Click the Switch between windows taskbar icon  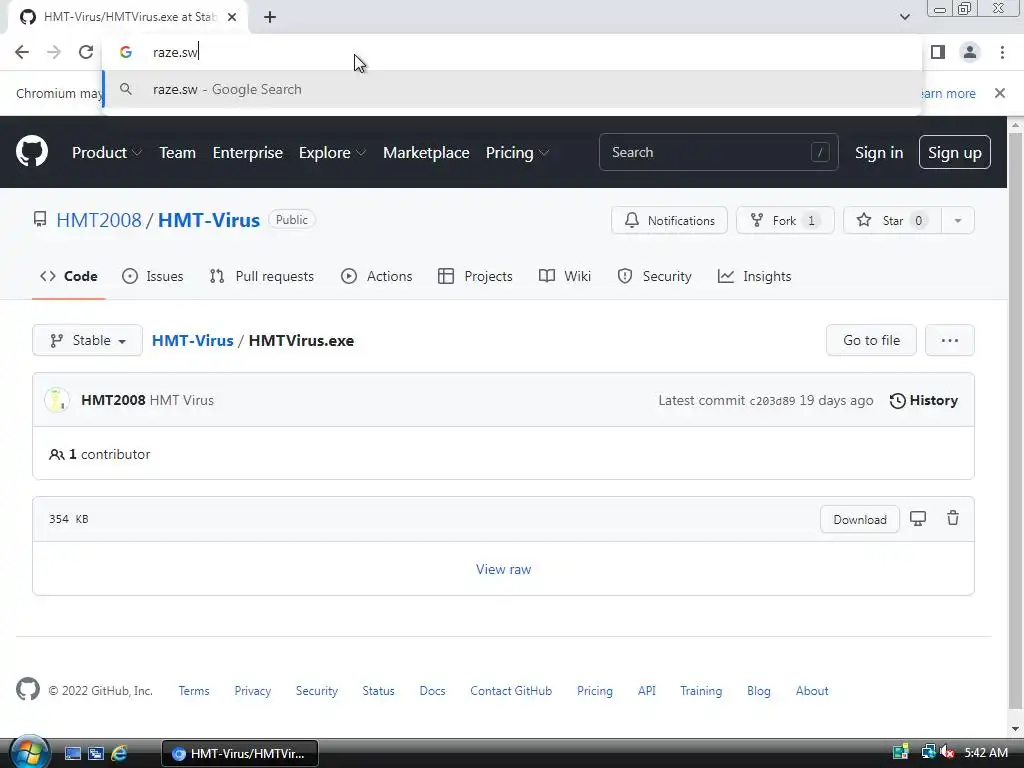pos(96,754)
